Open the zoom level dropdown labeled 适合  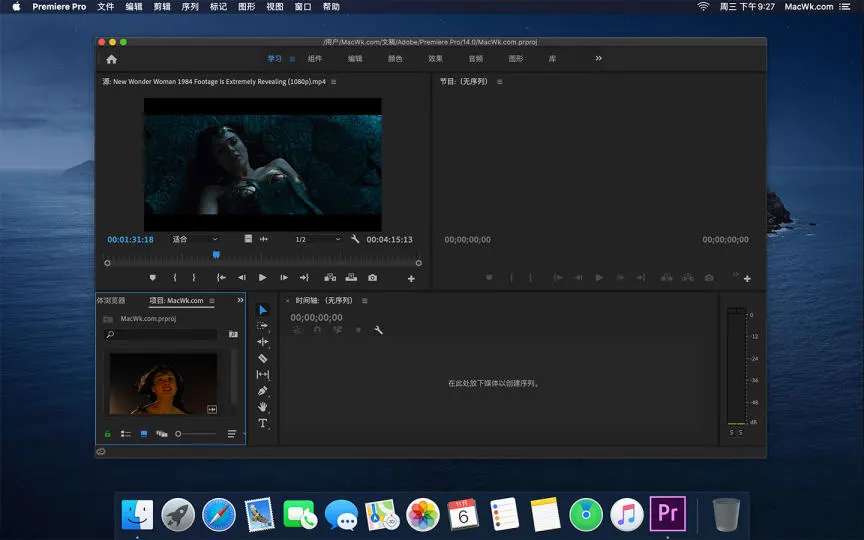coord(196,239)
